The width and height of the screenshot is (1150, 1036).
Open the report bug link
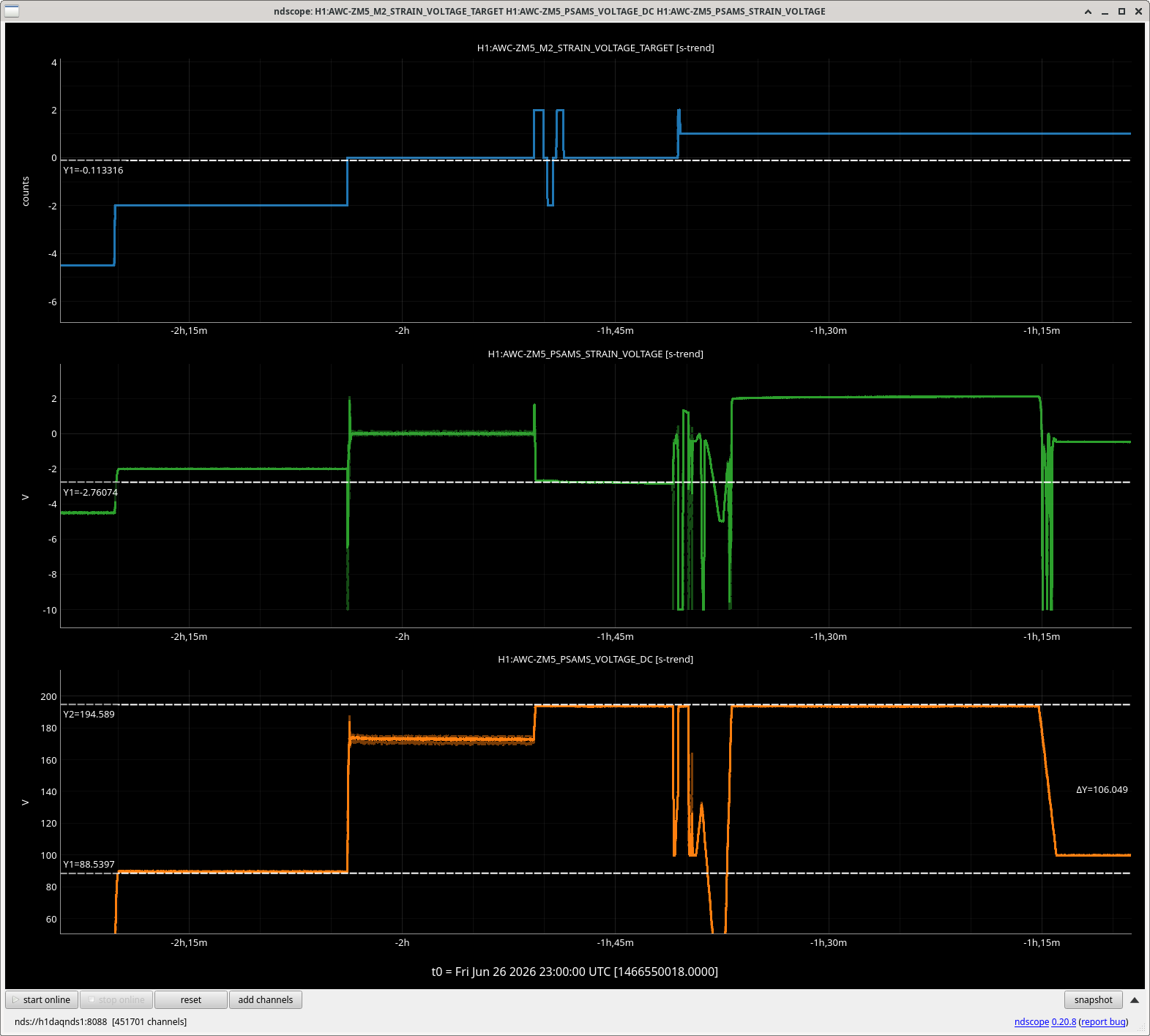point(1103,1021)
